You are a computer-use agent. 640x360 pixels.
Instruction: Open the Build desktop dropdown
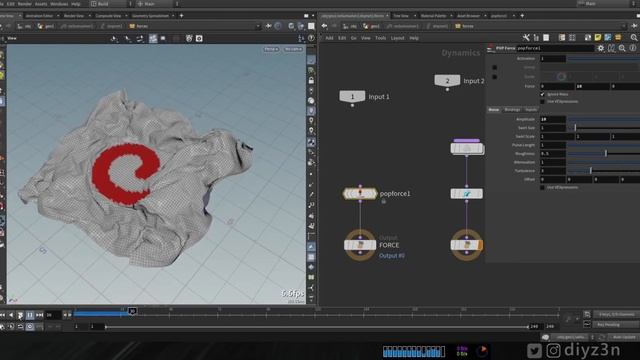[110, 4]
